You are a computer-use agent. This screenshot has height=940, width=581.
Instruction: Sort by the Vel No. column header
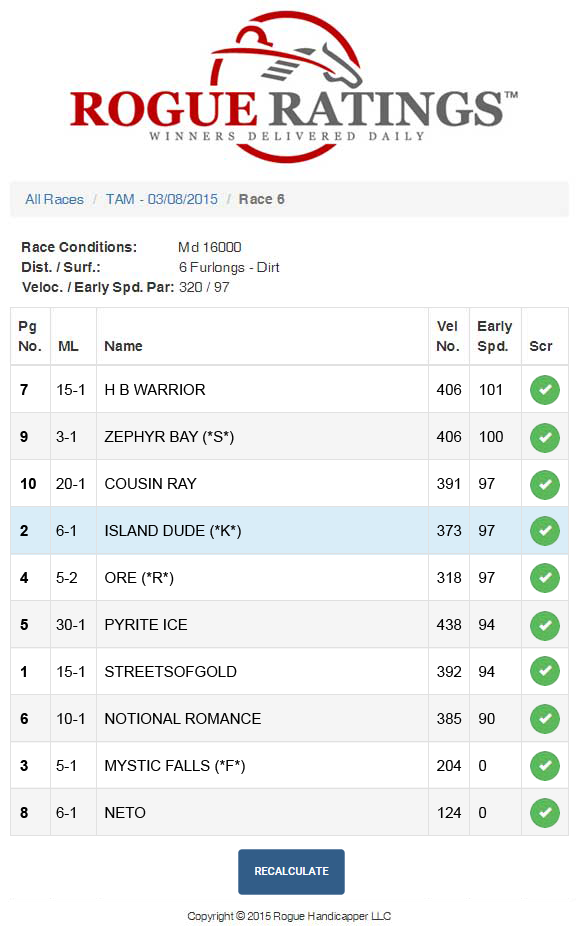pos(449,336)
